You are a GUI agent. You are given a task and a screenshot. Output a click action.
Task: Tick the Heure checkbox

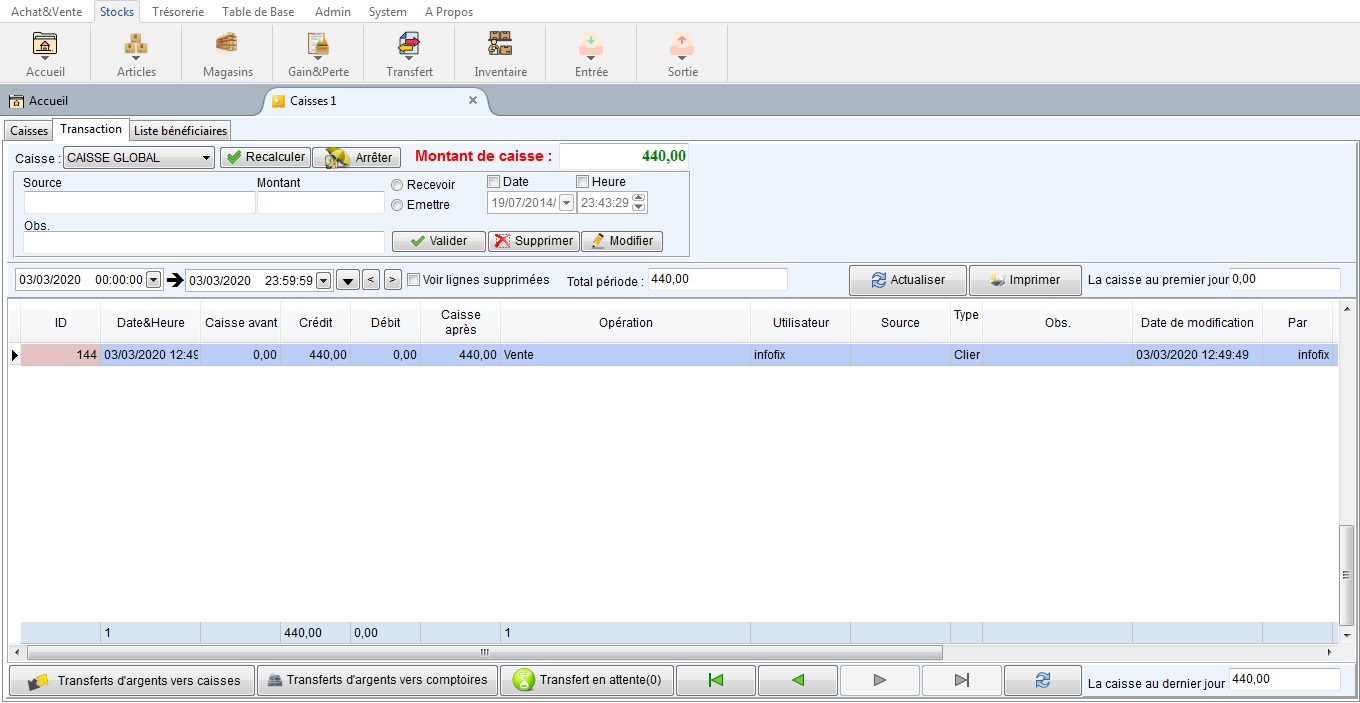pos(583,182)
